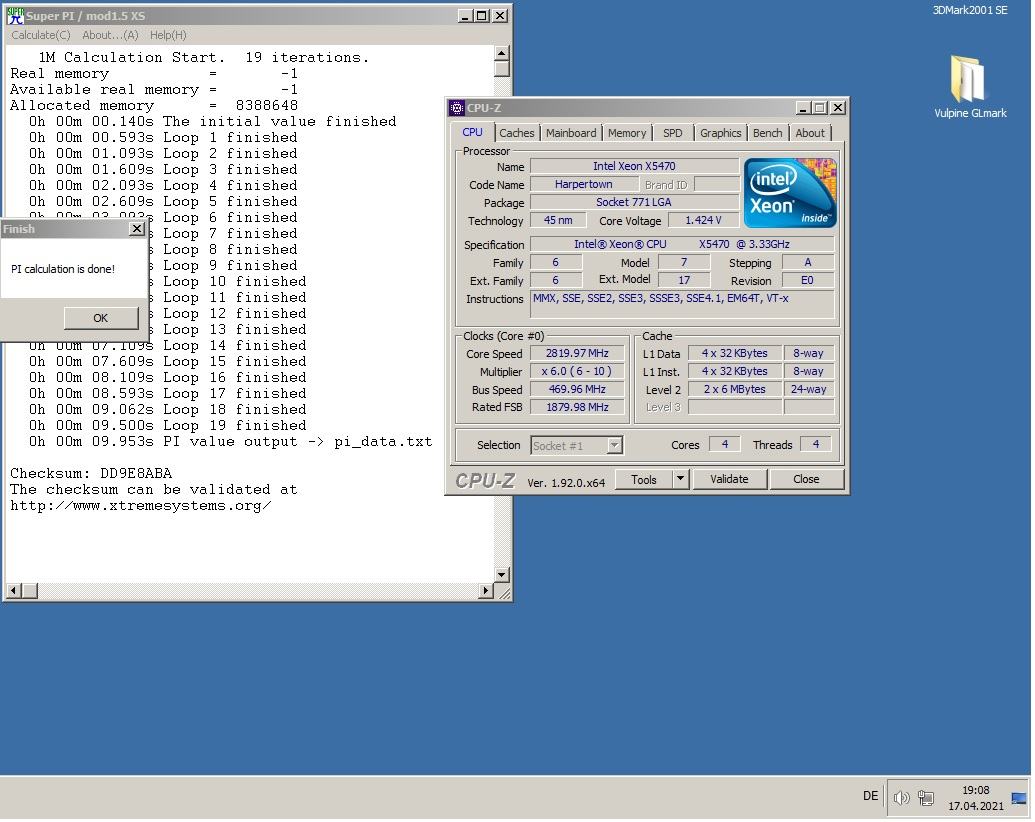
Task: Switch to the About tab in CPU-Z
Action: (x=810, y=133)
